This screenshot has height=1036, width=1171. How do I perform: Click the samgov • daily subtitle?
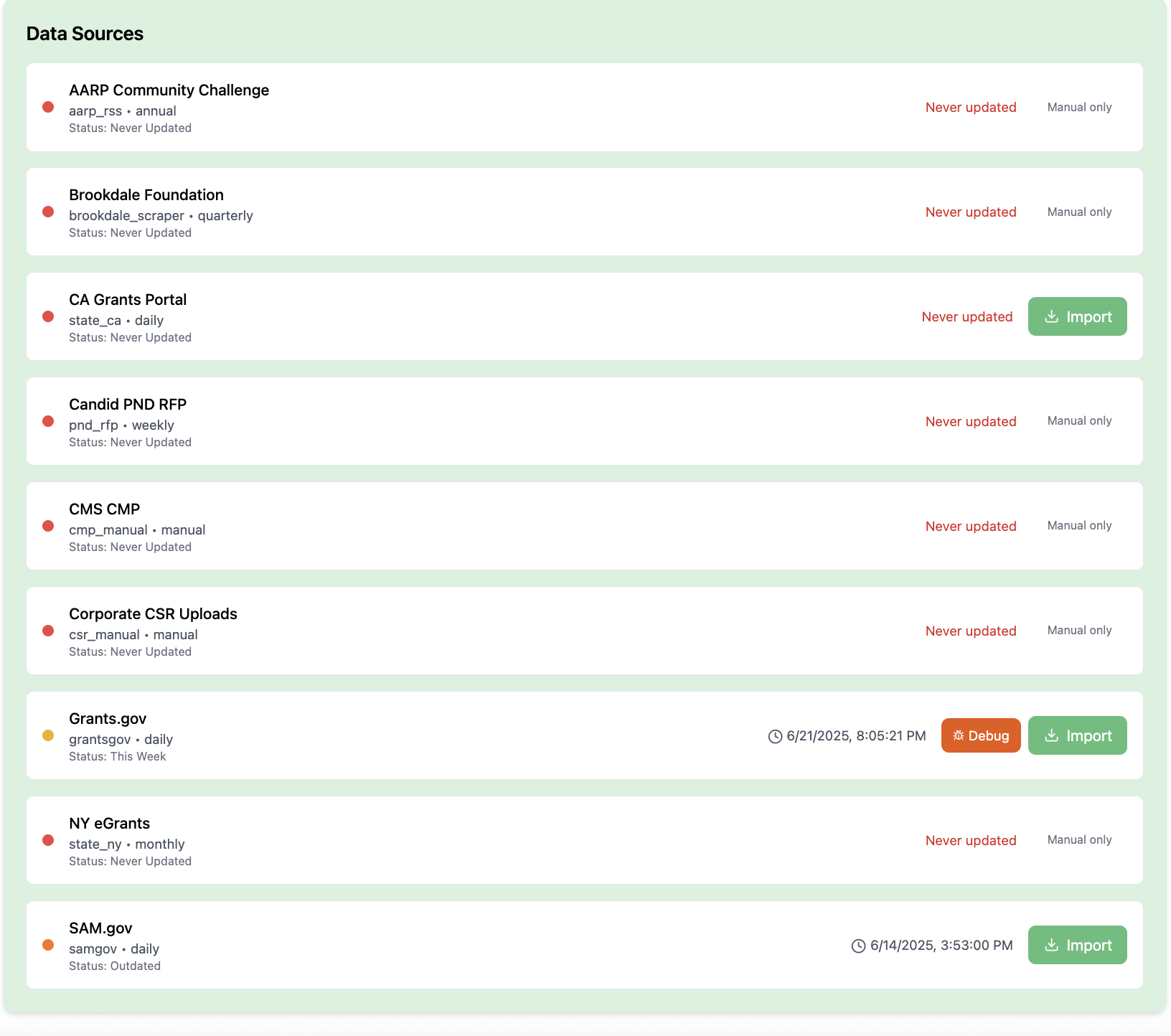(x=114, y=948)
